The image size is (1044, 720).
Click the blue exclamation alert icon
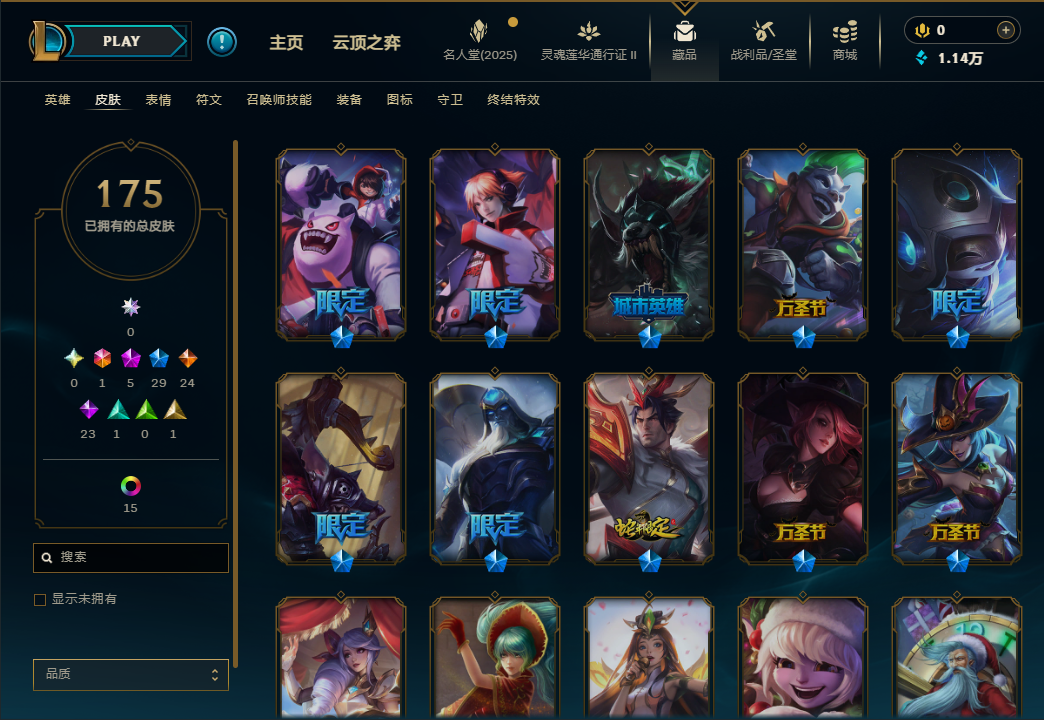pos(222,42)
